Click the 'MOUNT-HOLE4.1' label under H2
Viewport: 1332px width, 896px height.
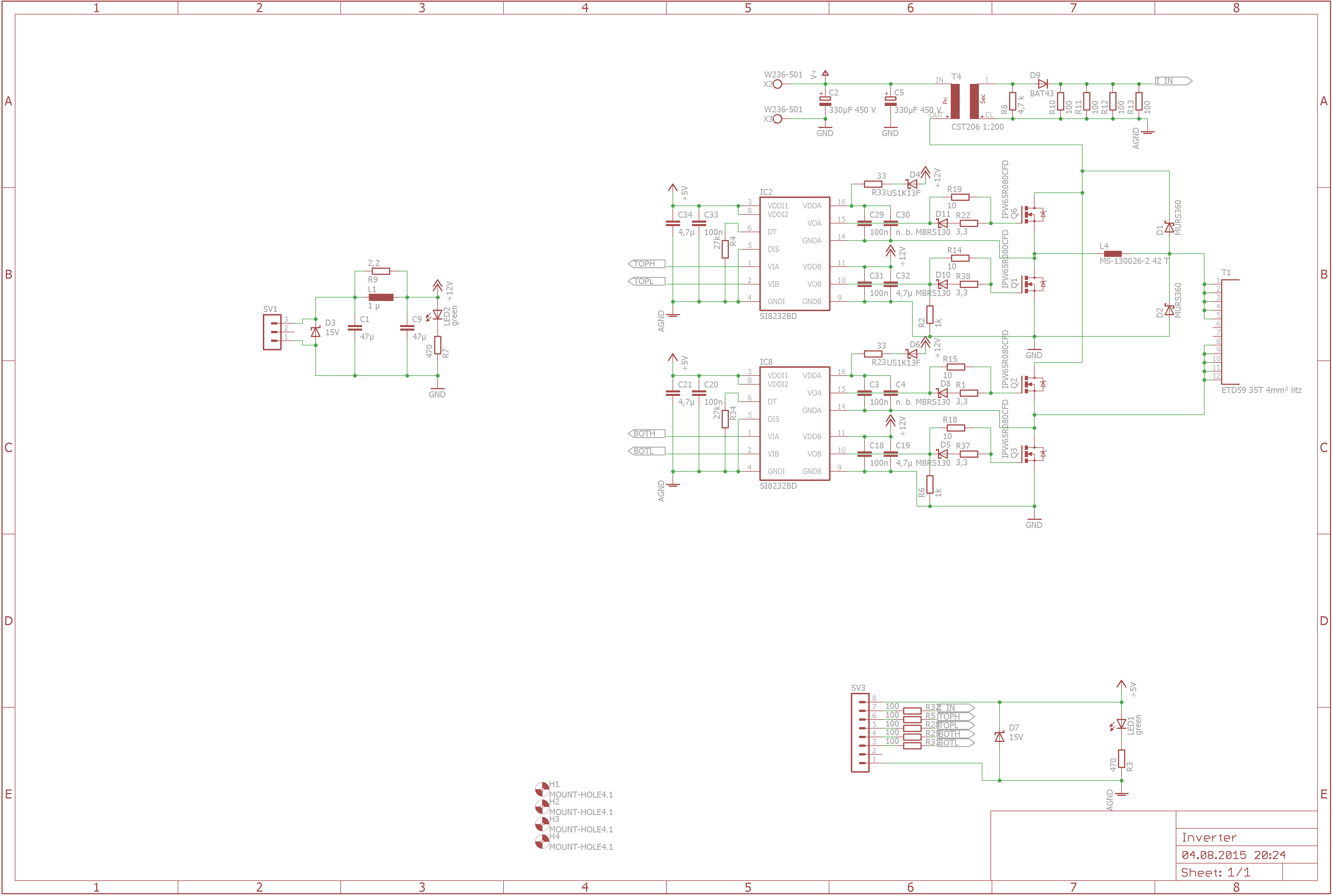pos(581,812)
